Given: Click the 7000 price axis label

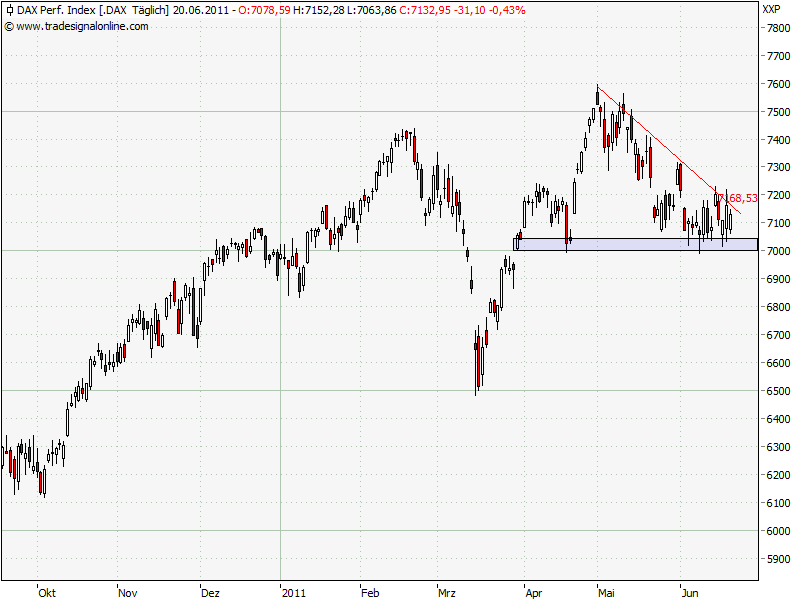Looking at the screenshot, I should [779, 251].
